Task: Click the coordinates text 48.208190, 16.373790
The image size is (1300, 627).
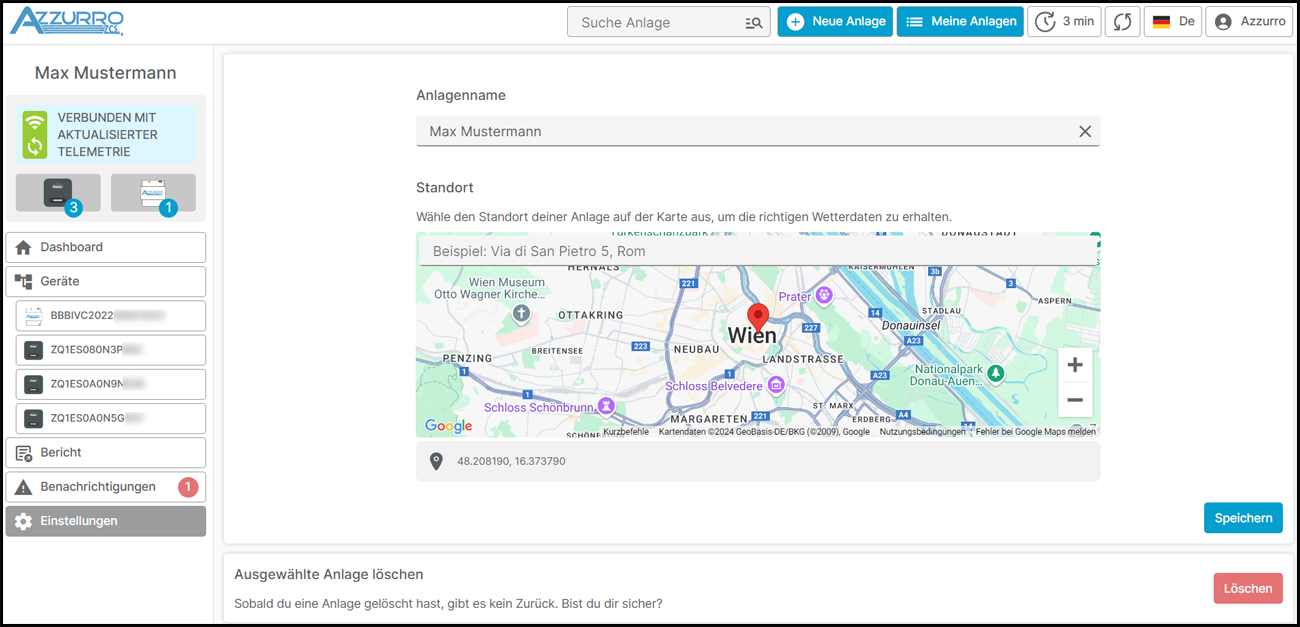Action: tap(511, 462)
